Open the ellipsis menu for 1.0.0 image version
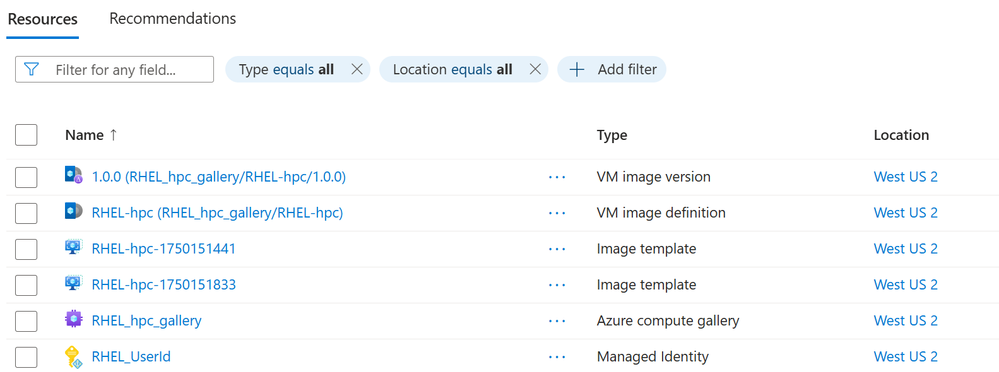Viewport: 999px width, 372px height. tap(557, 177)
